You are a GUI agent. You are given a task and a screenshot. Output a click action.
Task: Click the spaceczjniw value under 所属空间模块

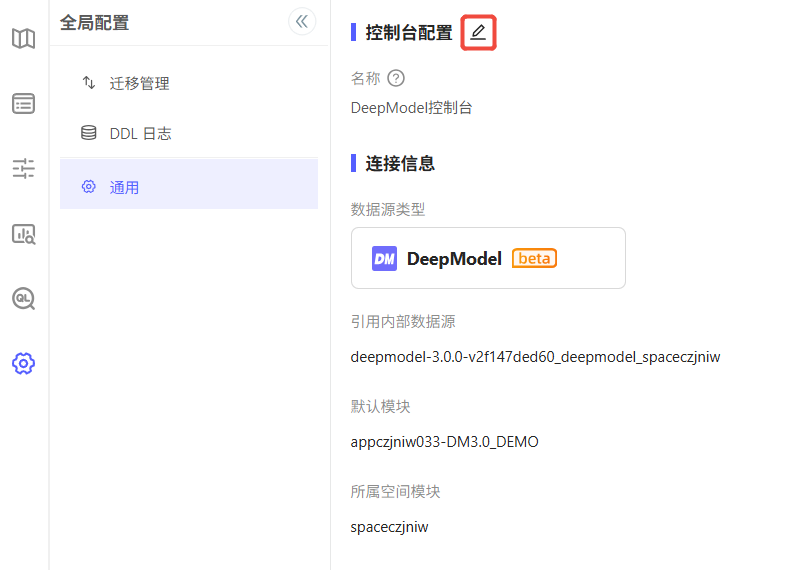click(x=389, y=527)
